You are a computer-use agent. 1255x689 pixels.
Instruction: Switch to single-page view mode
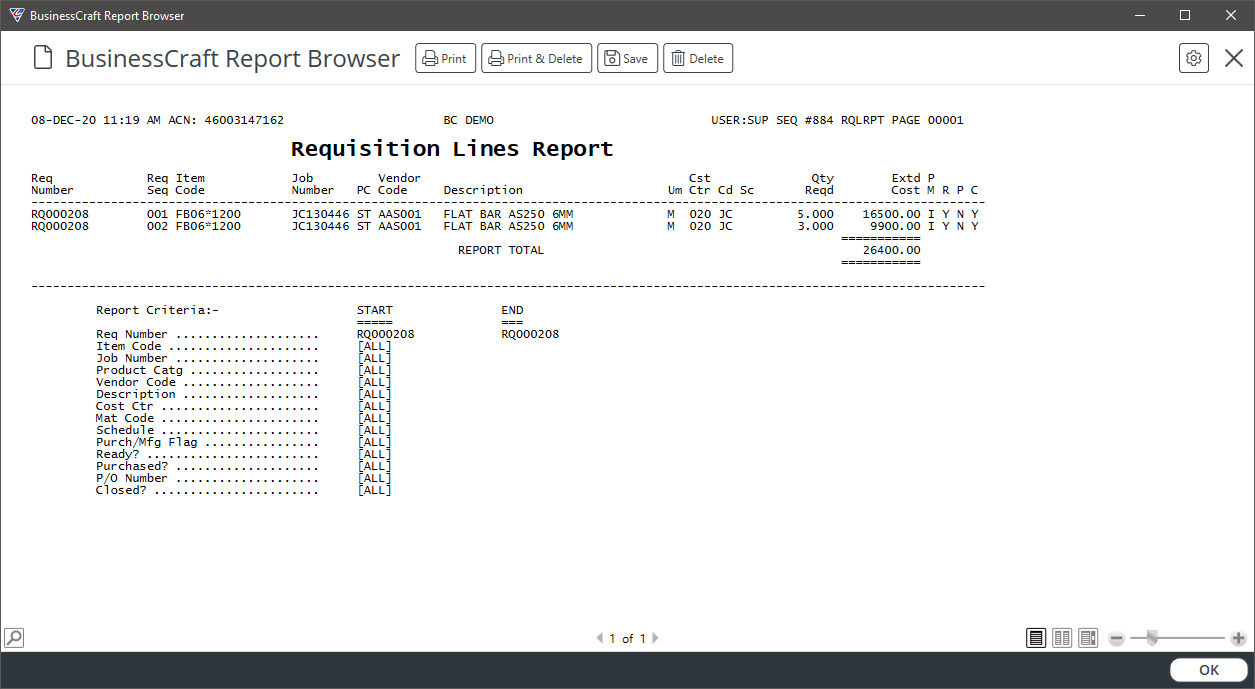1036,638
